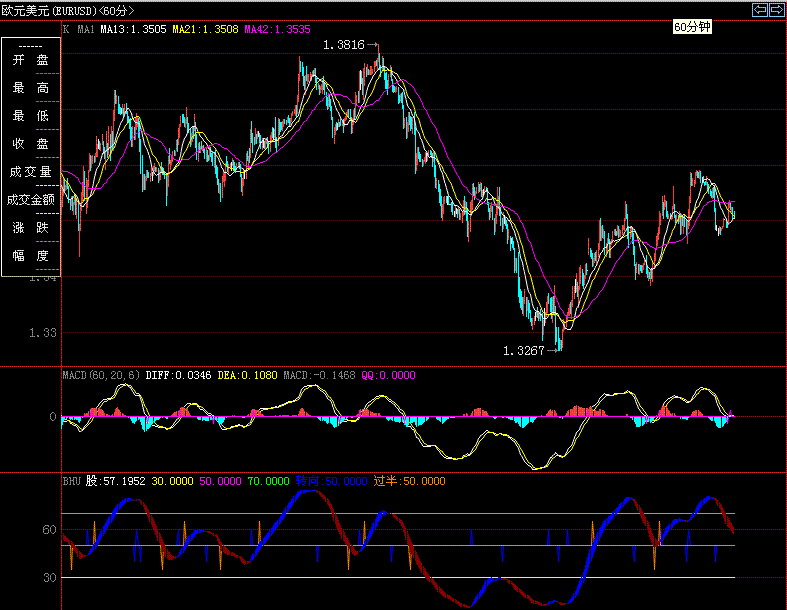This screenshot has width=787, height=610.
Task: Select the yellow MA21 indicator label
Action: click(x=206, y=30)
